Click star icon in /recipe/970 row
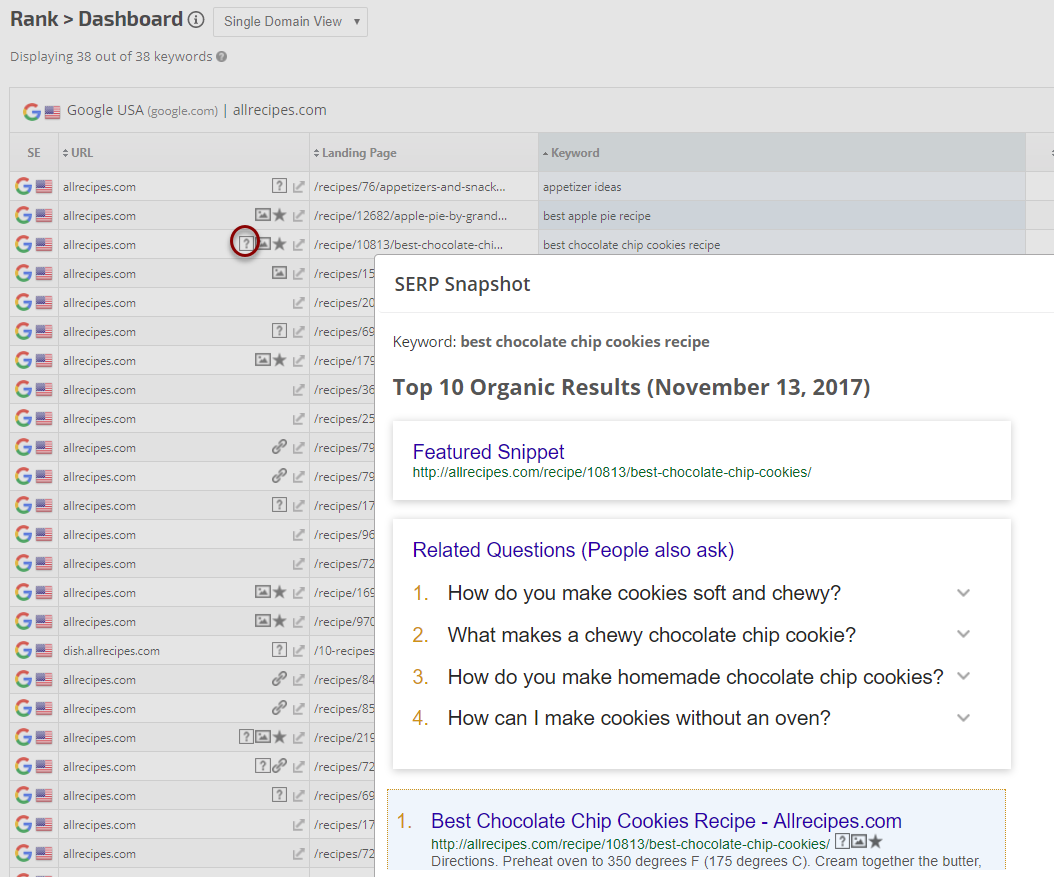Screen dimensions: 1054x877 [280, 620]
